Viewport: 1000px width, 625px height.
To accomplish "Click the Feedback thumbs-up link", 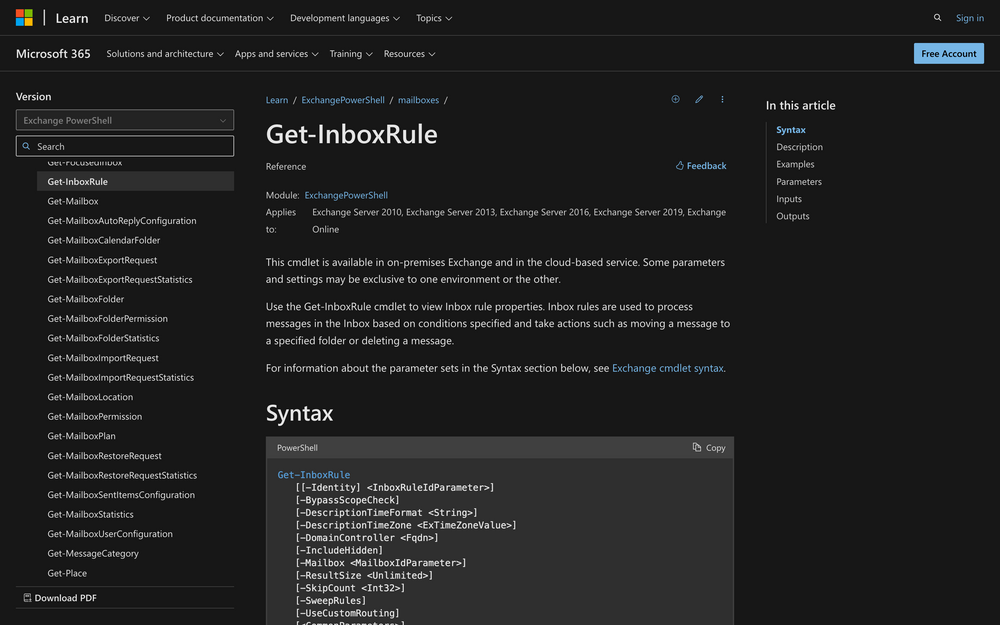I will (x=701, y=166).
